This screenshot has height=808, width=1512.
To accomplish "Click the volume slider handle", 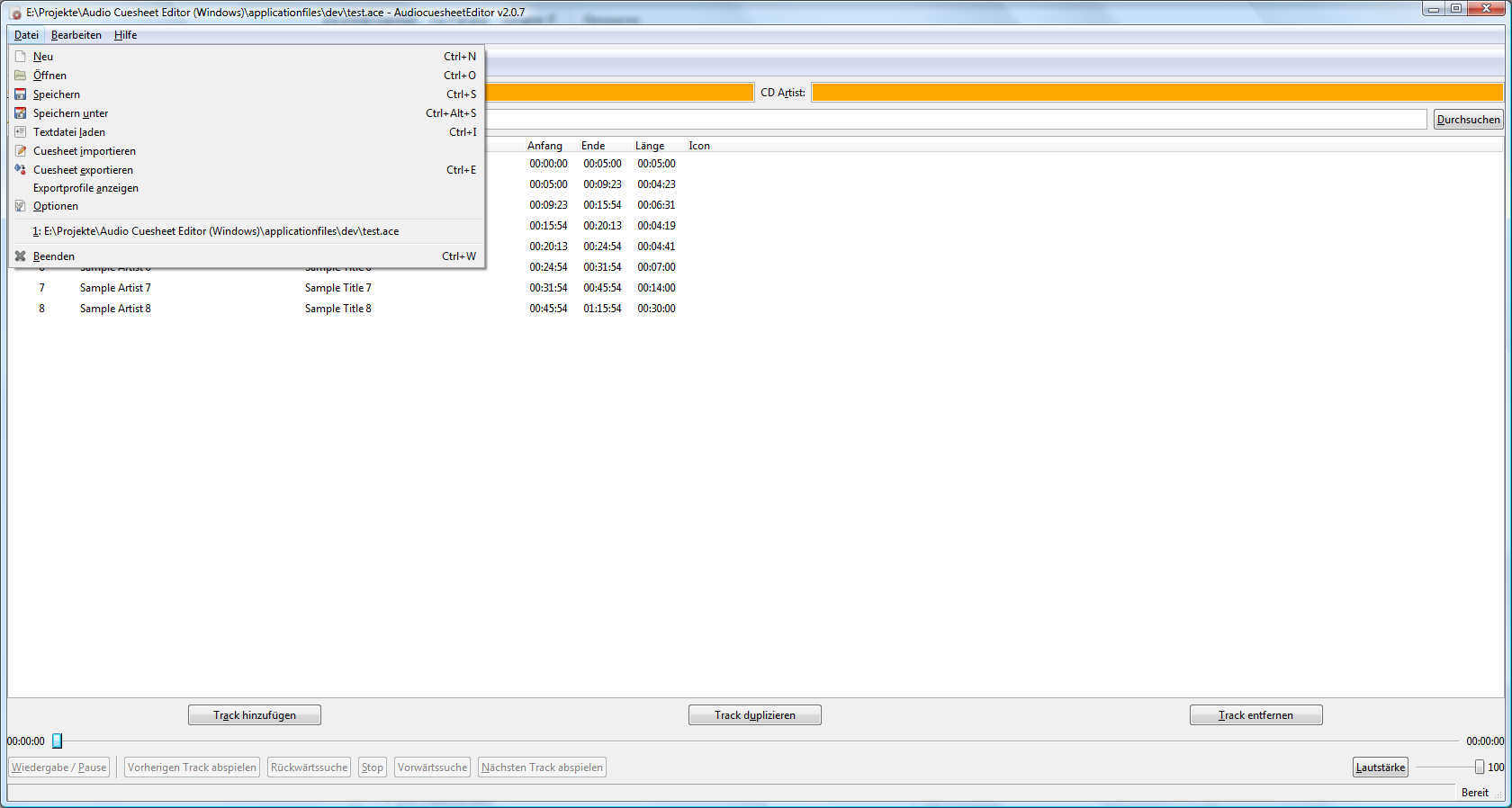I will click(1479, 767).
